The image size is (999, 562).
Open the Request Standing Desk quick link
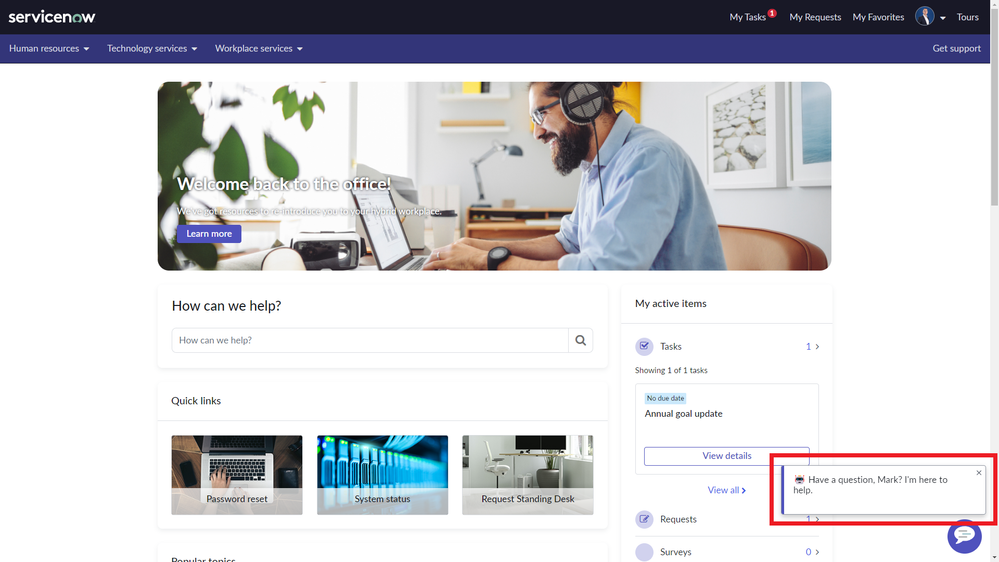[x=528, y=475]
